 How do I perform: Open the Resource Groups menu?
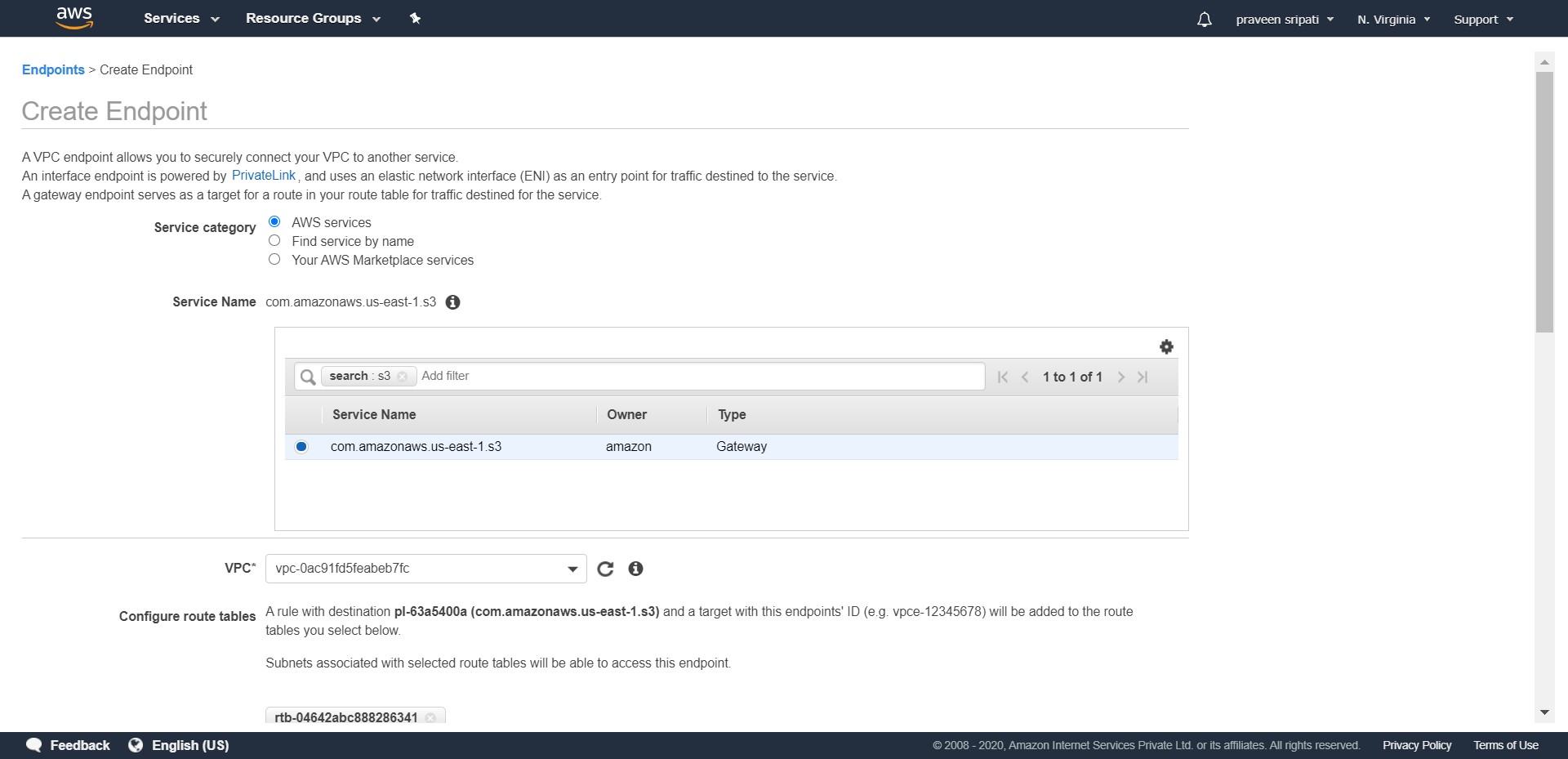tap(312, 18)
